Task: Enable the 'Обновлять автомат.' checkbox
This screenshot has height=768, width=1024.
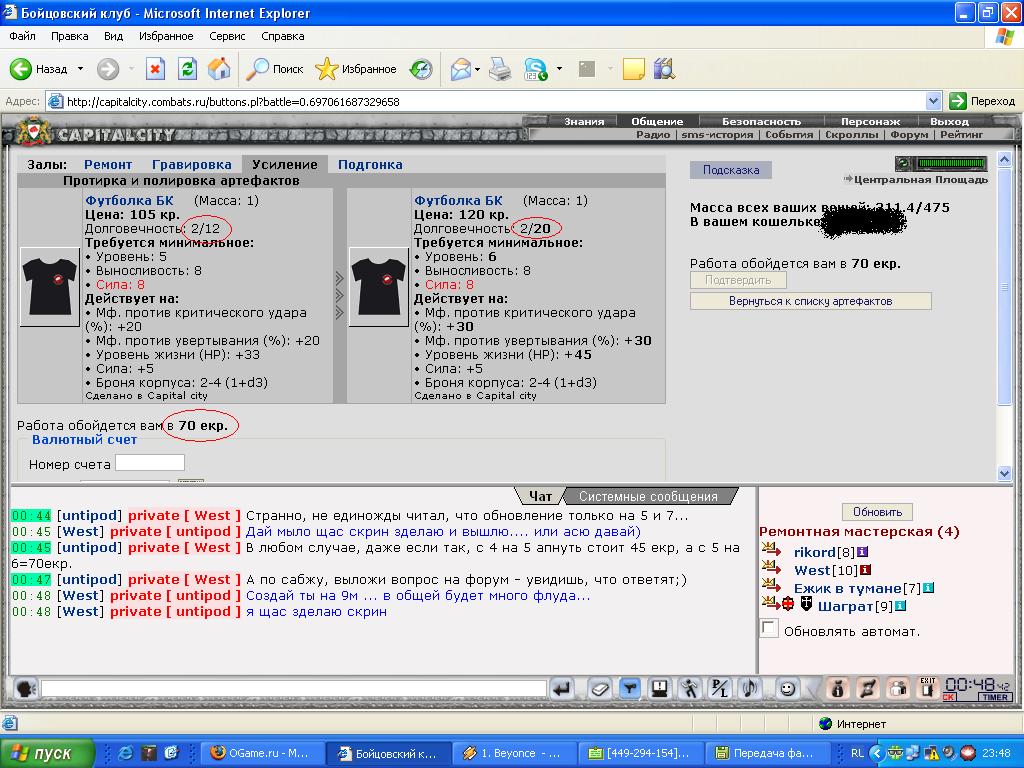Action: (x=769, y=629)
